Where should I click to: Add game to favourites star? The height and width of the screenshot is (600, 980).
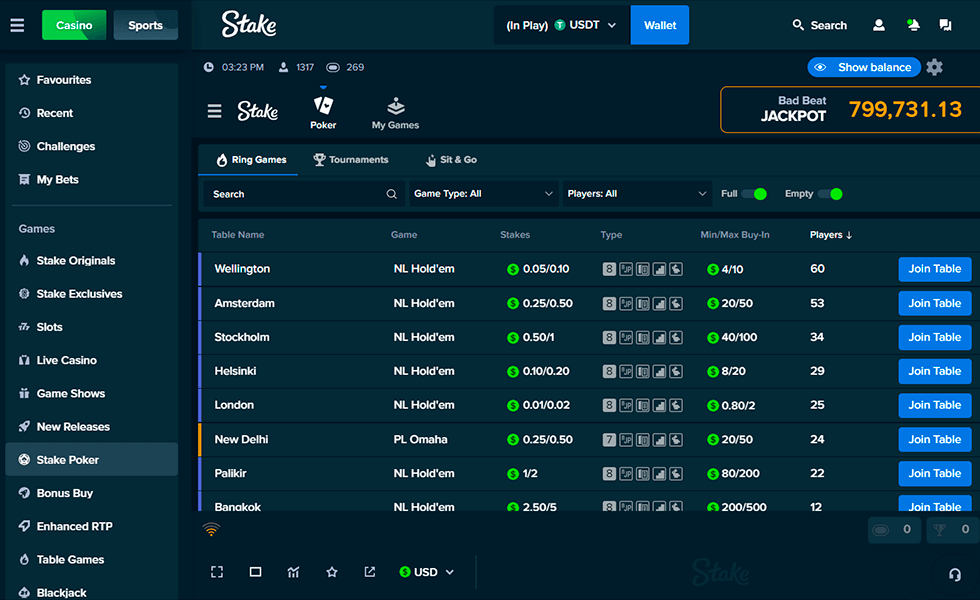click(x=332, y=572)
